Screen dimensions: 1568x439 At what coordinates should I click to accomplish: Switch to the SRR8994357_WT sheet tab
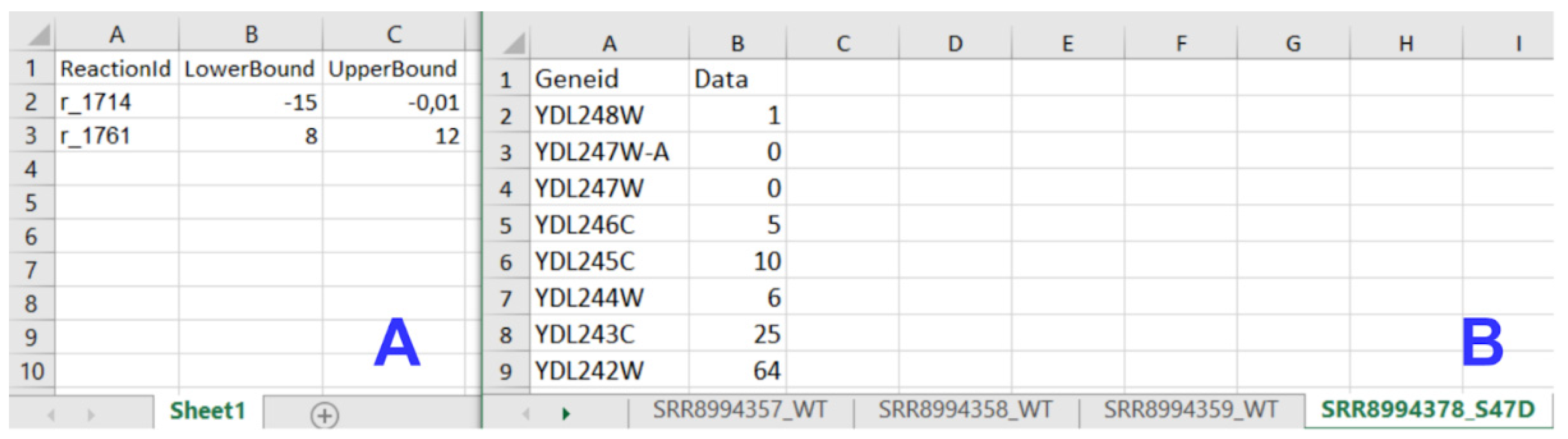tap(740, 410)
